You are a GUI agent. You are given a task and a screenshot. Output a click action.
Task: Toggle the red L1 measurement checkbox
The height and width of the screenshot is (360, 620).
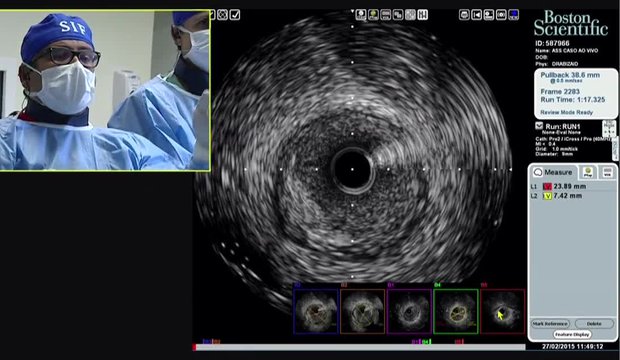[x=547, y=186]
